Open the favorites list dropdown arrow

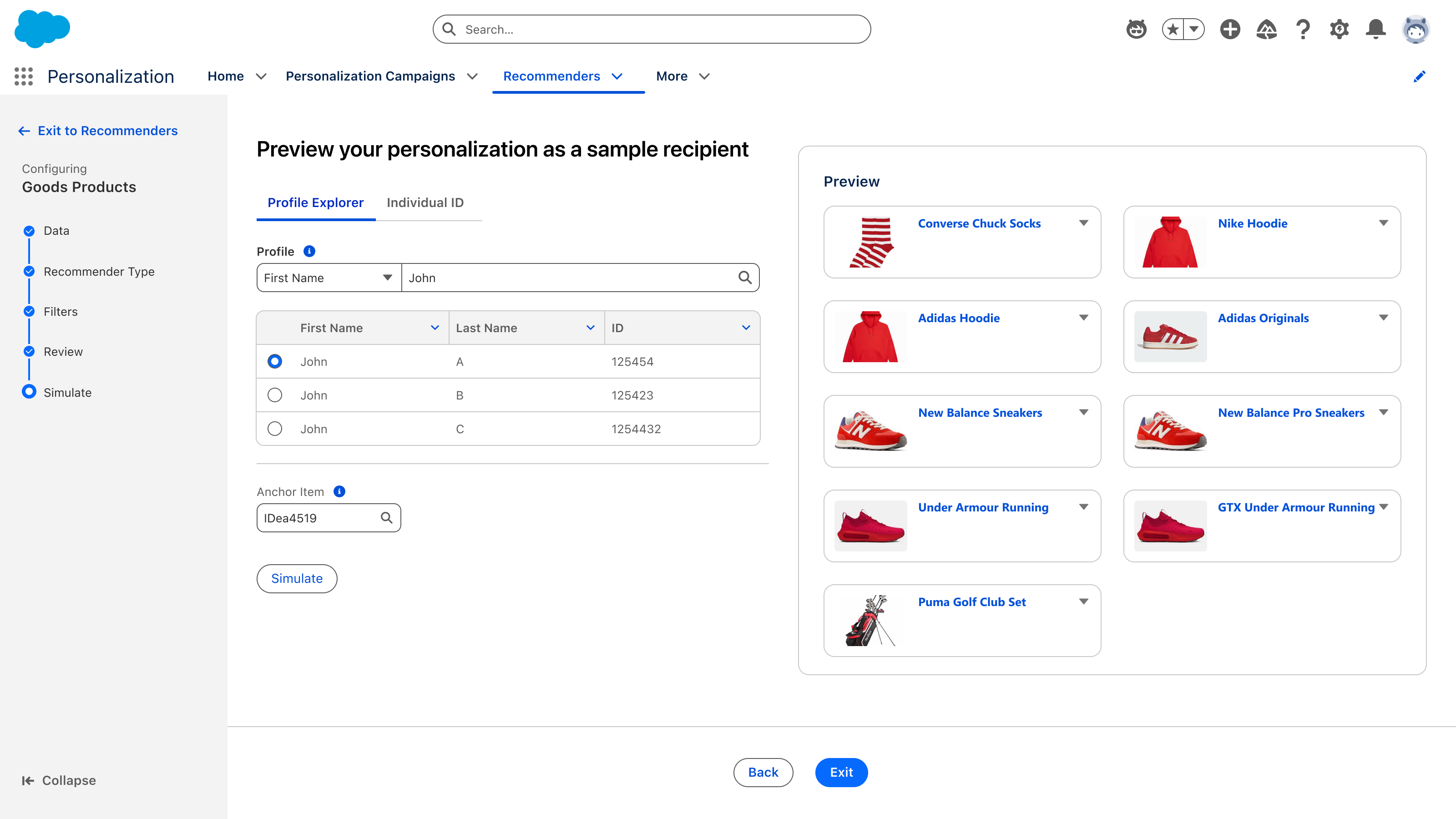click(1194, 29)
